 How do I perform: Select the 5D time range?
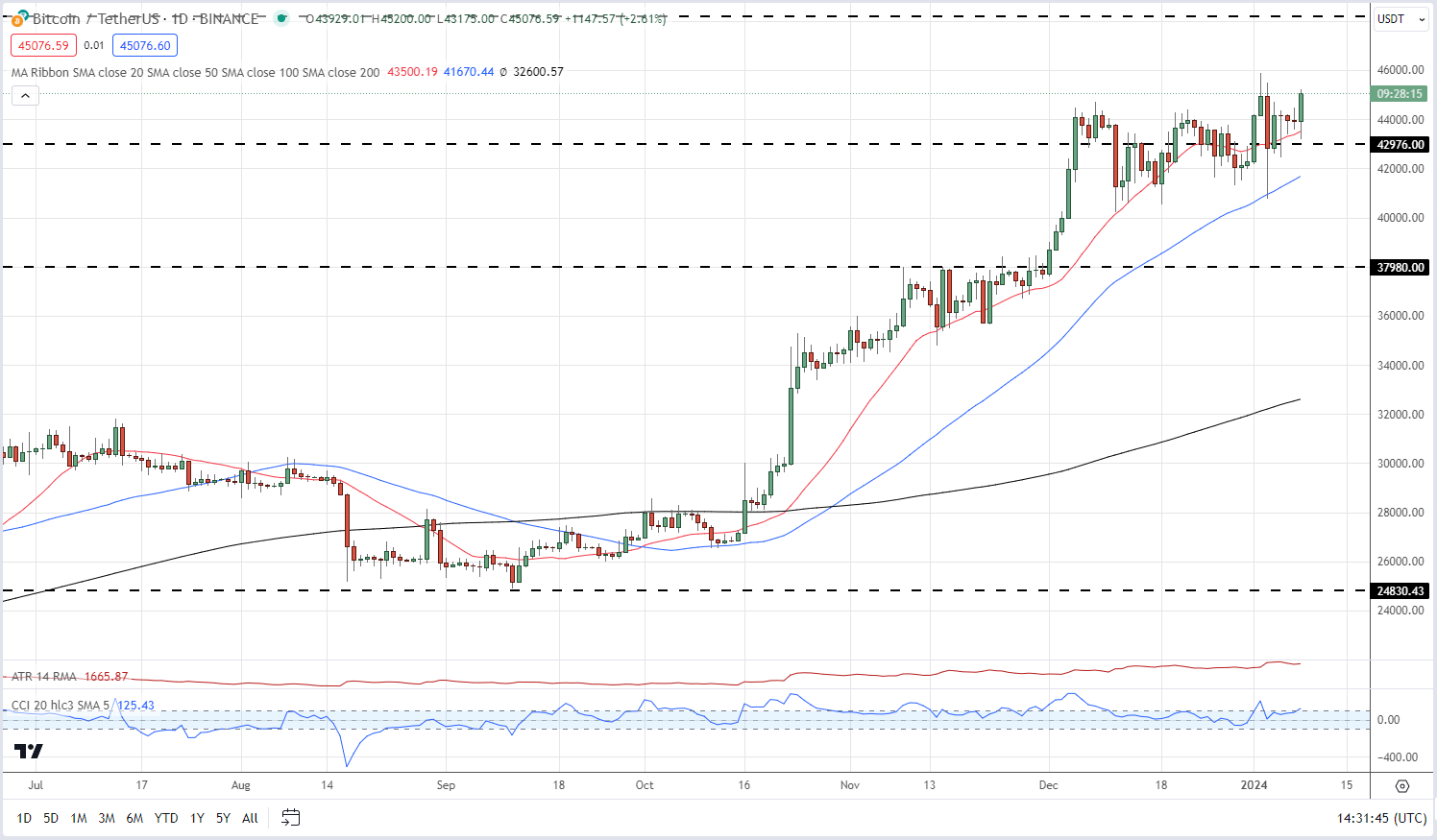51,818
